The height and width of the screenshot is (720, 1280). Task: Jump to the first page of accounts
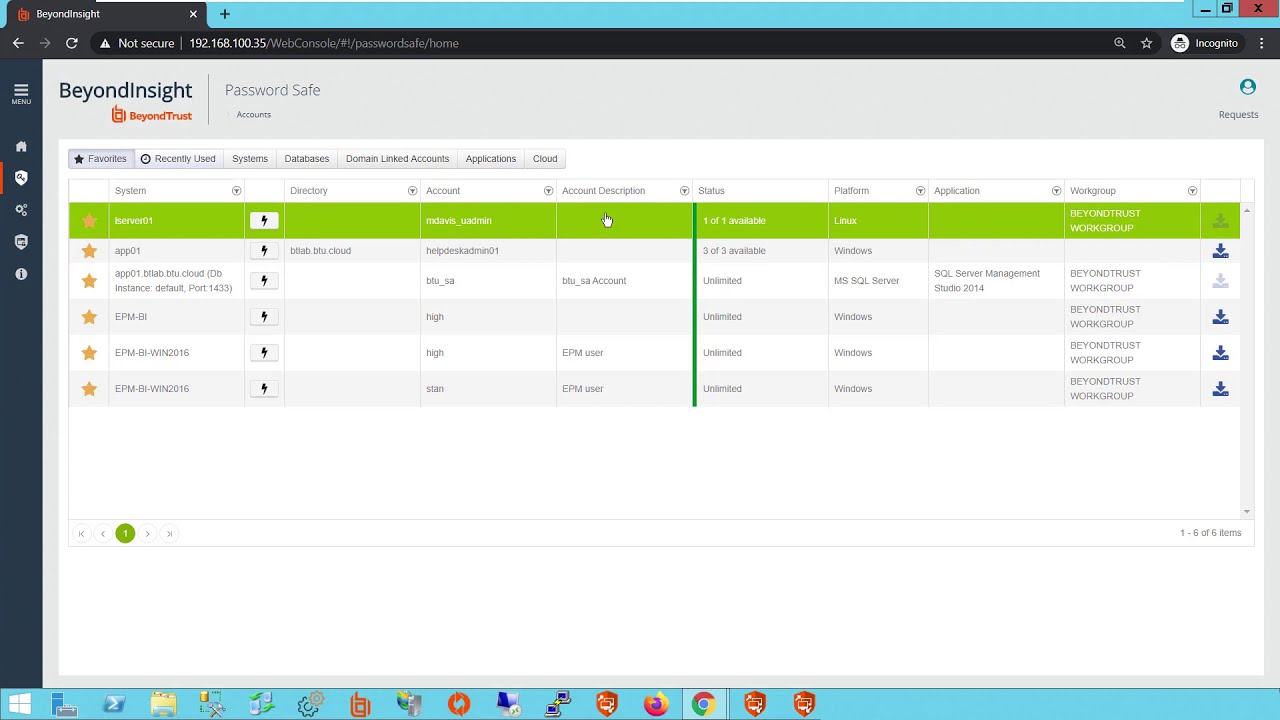pos(81,534)
